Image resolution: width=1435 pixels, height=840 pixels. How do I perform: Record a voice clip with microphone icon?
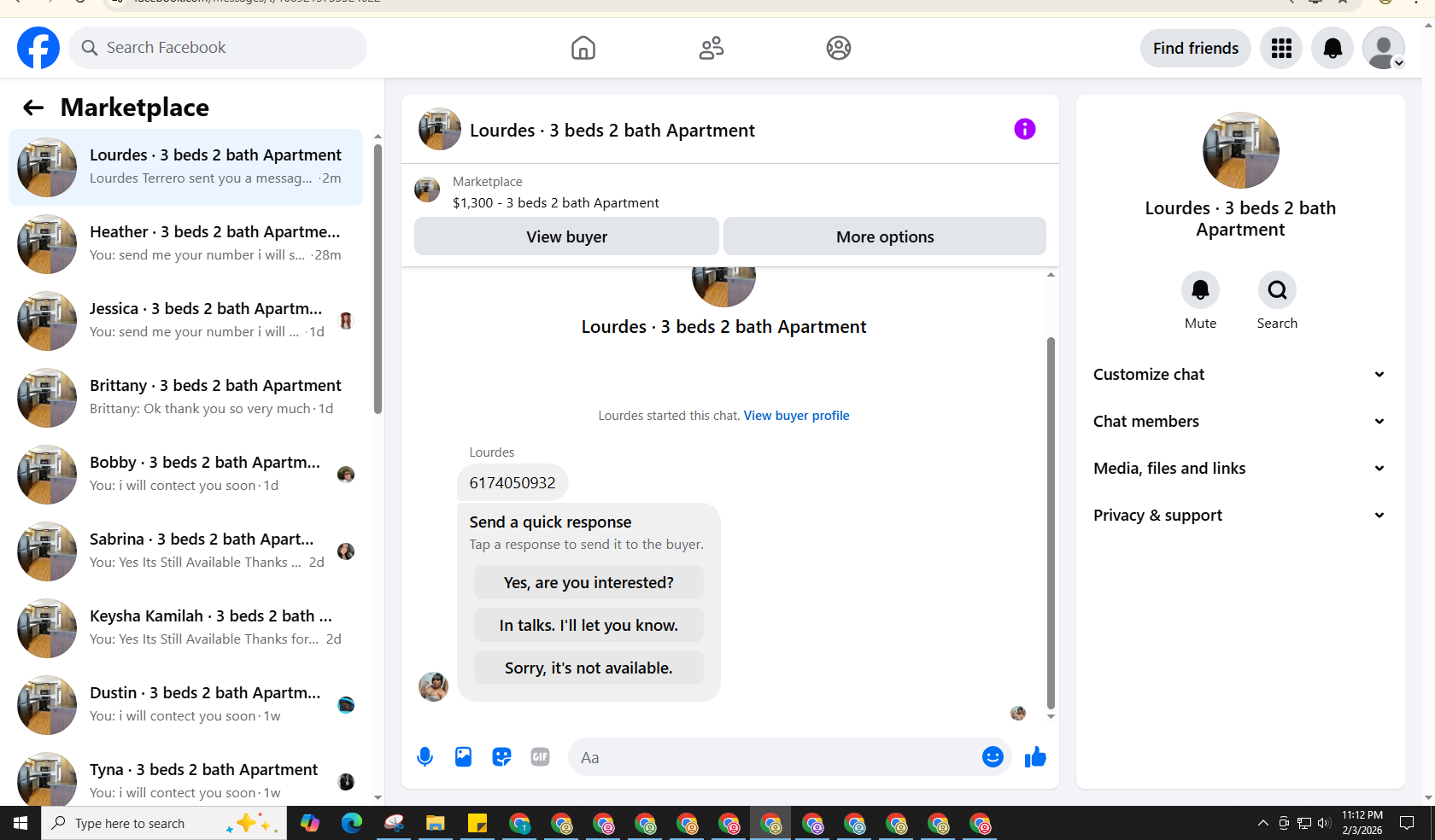[x=425, y=757]
